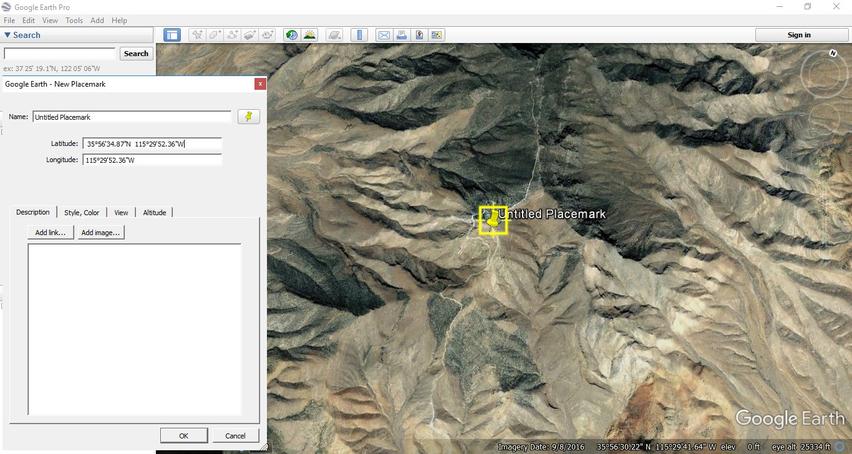Click the Record a Tour icon
Screen dimensions: 852x454
pos(267,35)
